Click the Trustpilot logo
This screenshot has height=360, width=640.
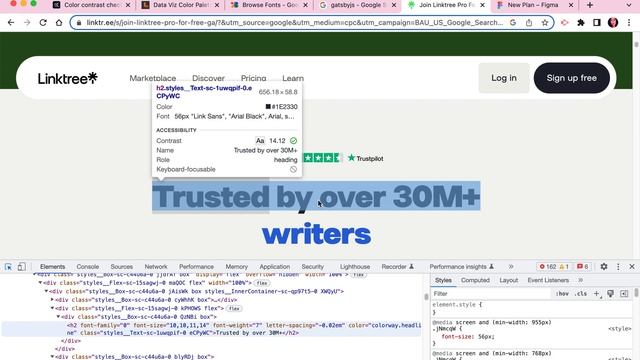(x=366, y=158)
